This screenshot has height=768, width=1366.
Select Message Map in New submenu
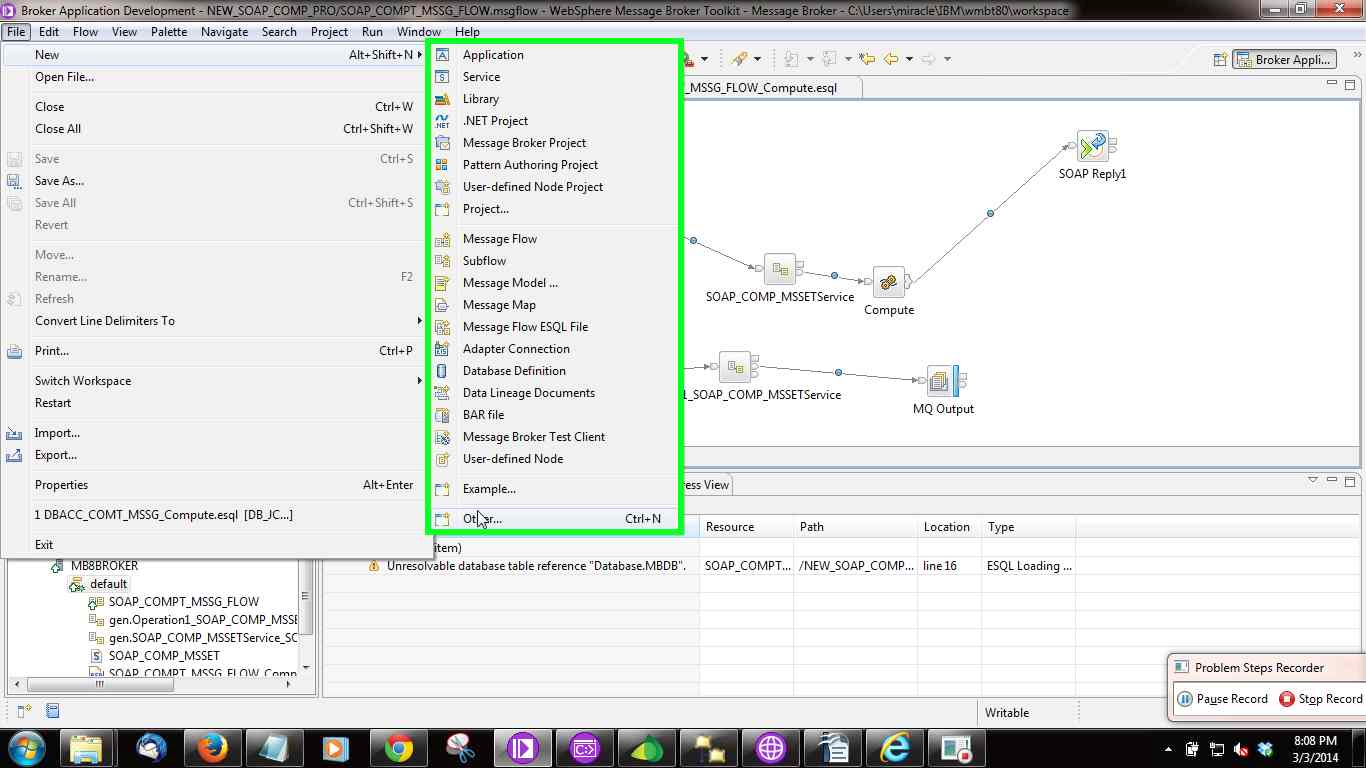tap(555, 305)
